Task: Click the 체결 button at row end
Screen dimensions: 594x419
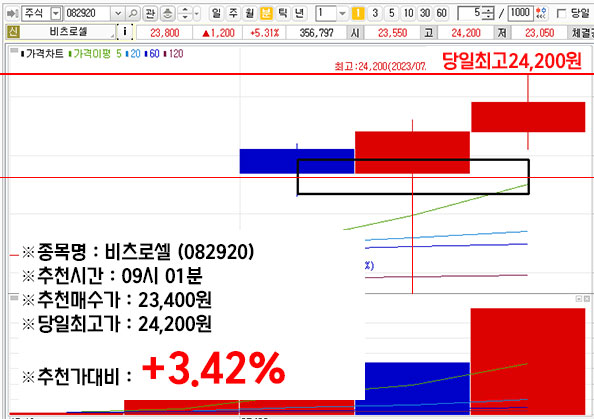Action: tap(581, 33)
